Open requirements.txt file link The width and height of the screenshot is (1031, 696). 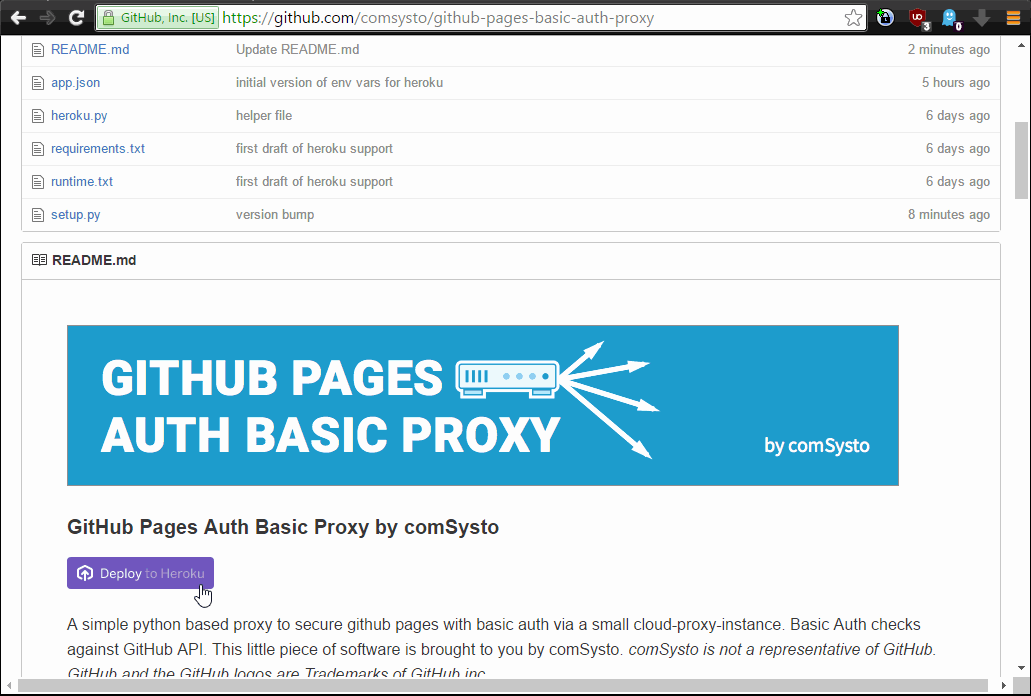(x=98, y=149)
